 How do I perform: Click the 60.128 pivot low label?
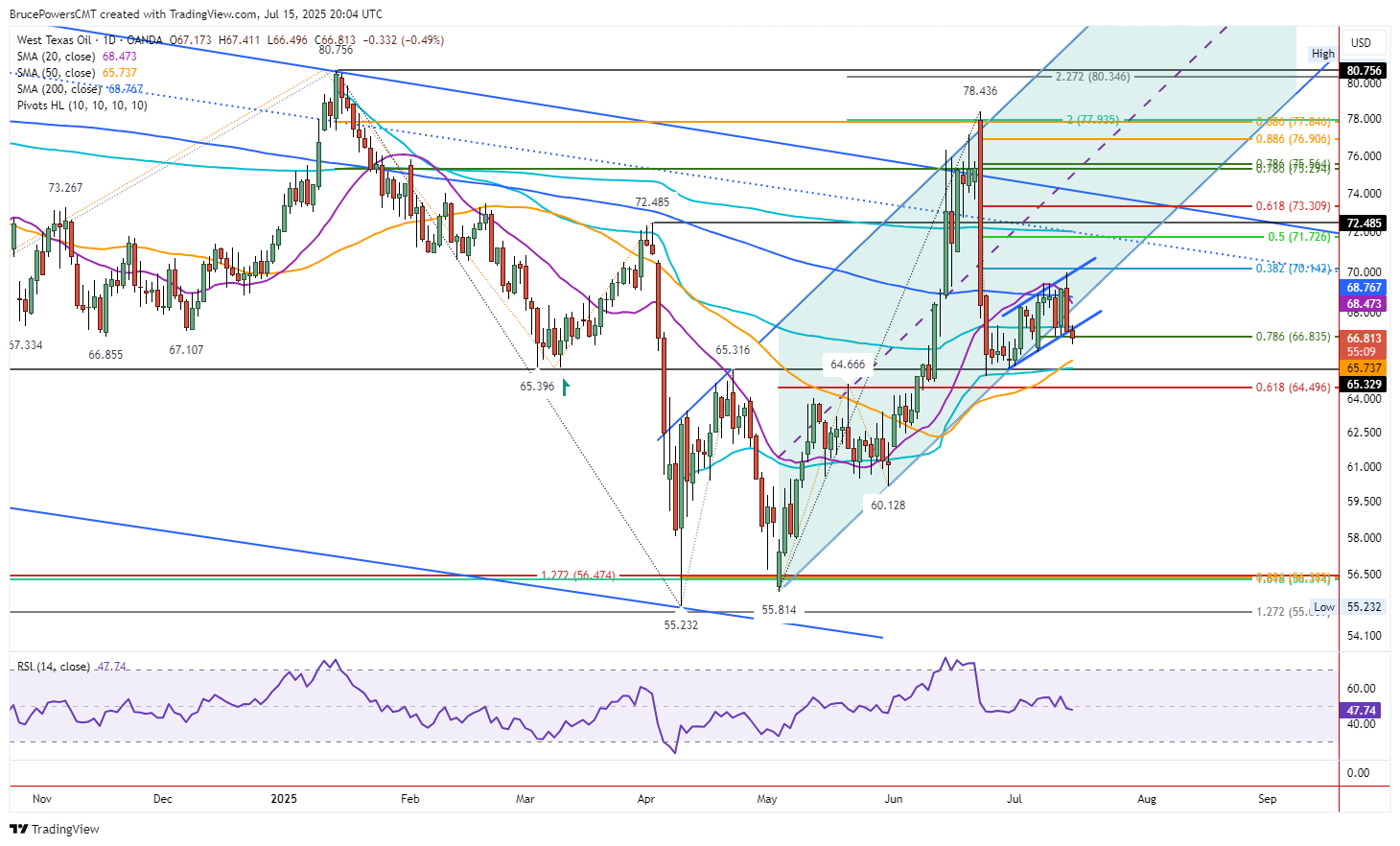tap(888, 505)
